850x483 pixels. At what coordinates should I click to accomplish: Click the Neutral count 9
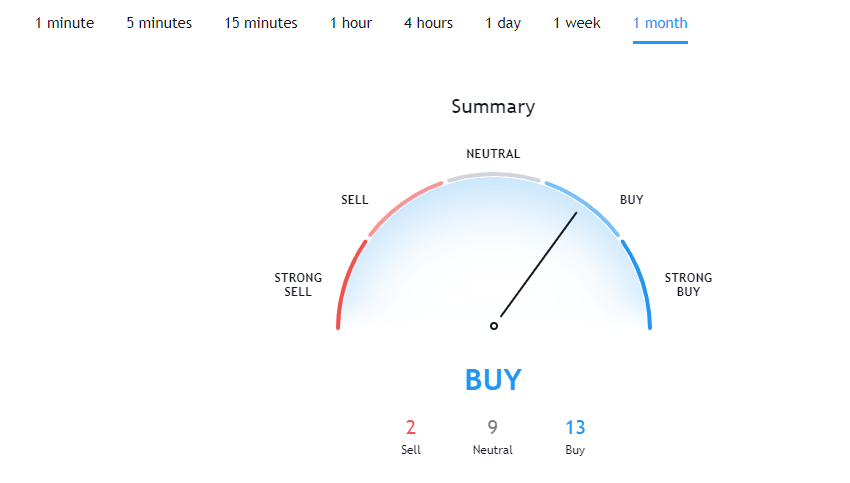[x=492, y=428]
